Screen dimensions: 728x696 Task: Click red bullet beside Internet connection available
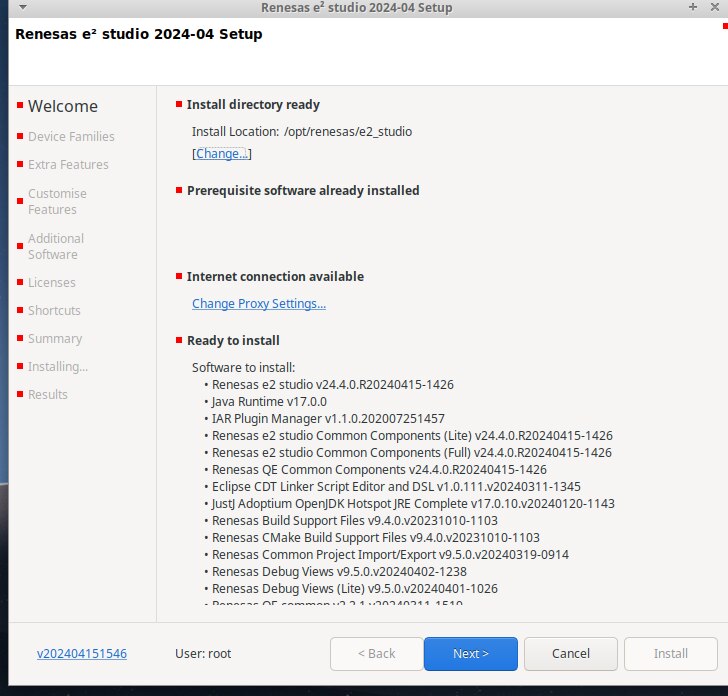pos(179,276)
